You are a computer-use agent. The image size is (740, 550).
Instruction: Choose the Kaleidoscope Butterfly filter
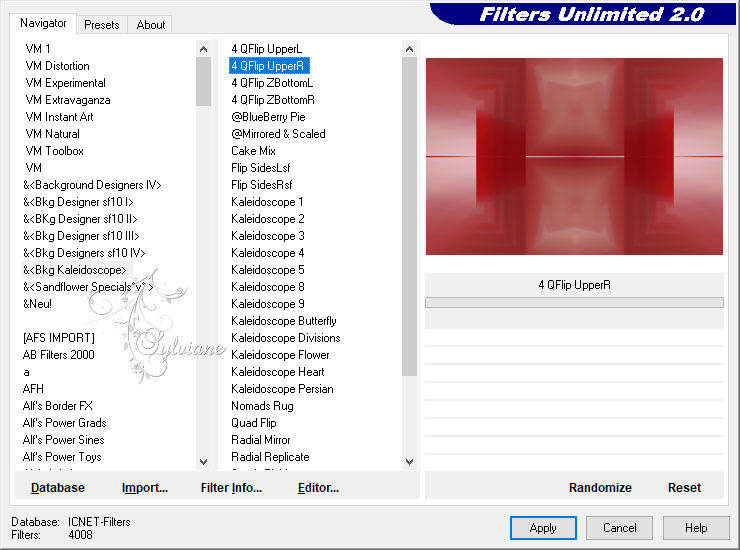pyautogui.click(x=284, y=321)
